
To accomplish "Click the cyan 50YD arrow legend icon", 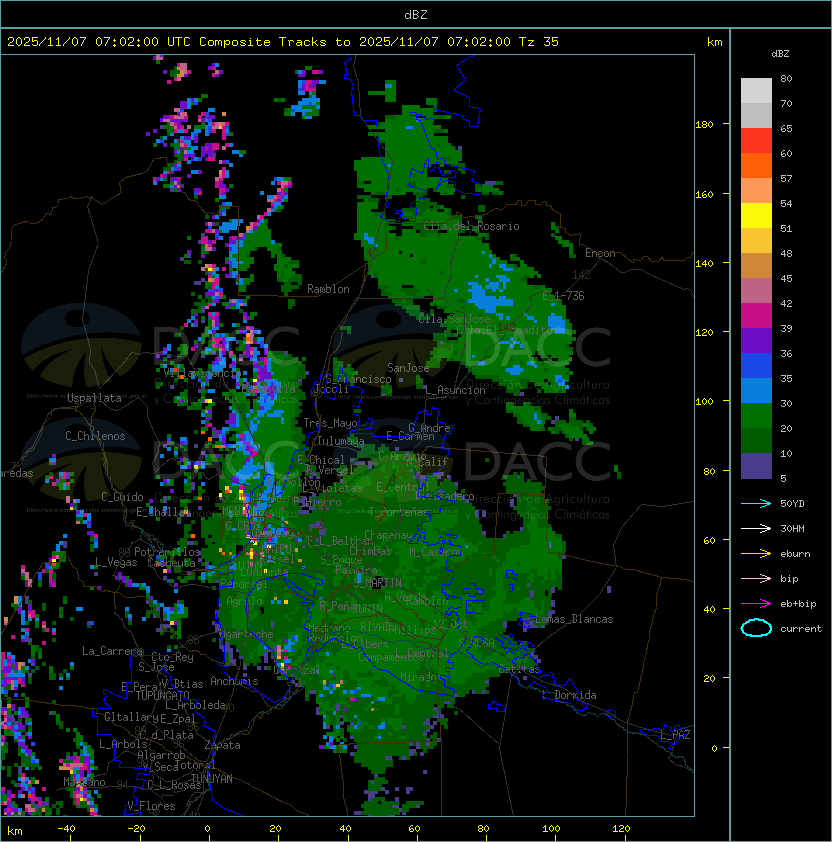I will [x=756, y=503].
